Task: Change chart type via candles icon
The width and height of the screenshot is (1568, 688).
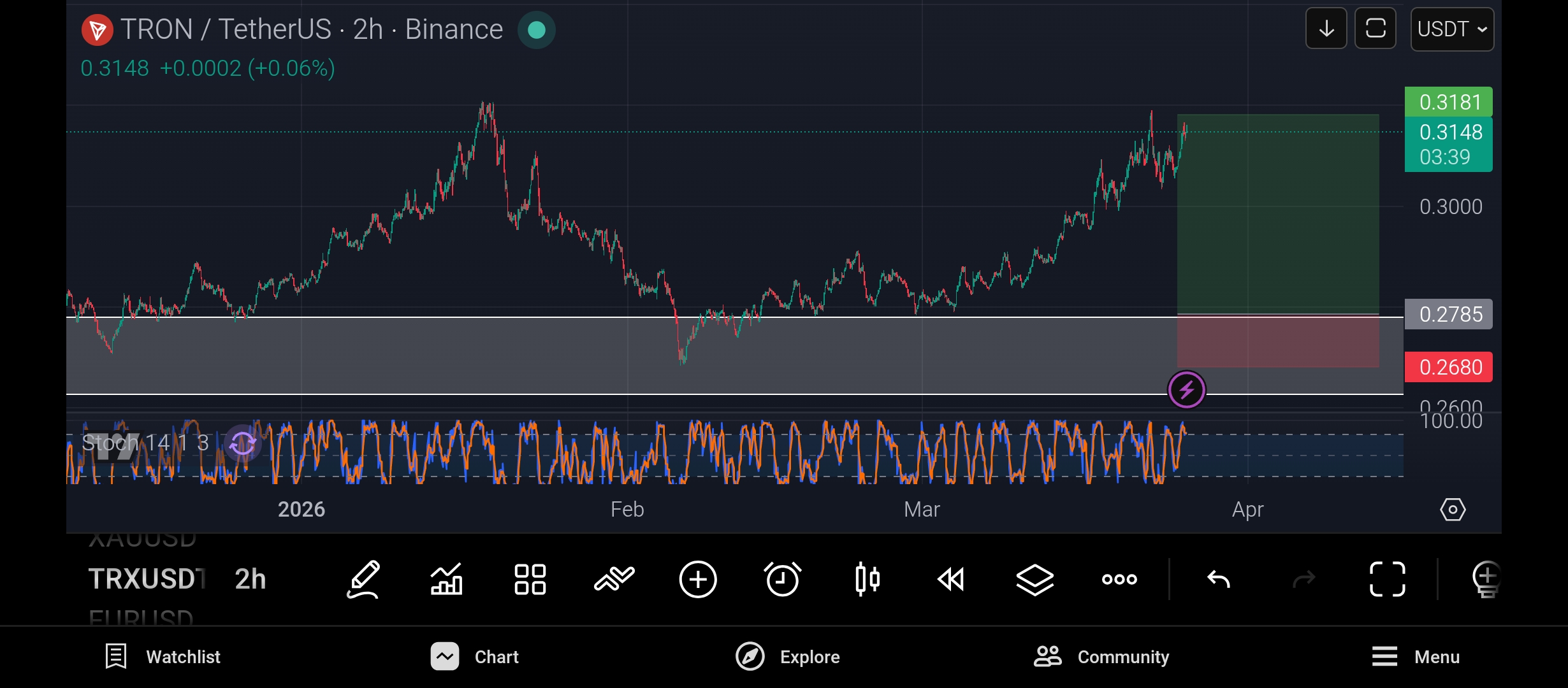Action: coord(867,579)
